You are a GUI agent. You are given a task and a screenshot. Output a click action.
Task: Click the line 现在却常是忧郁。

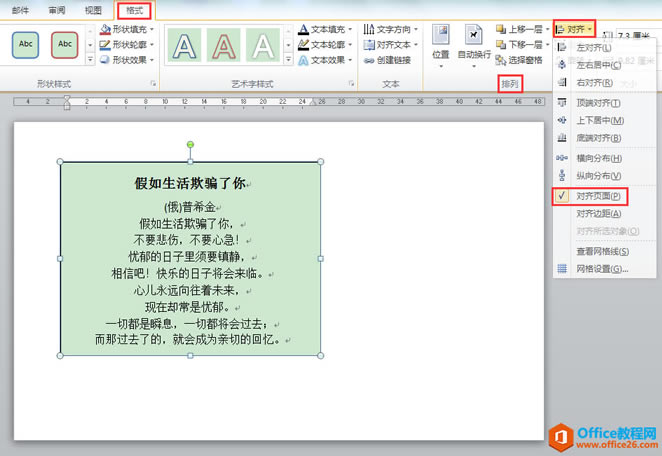pos(190,307)
